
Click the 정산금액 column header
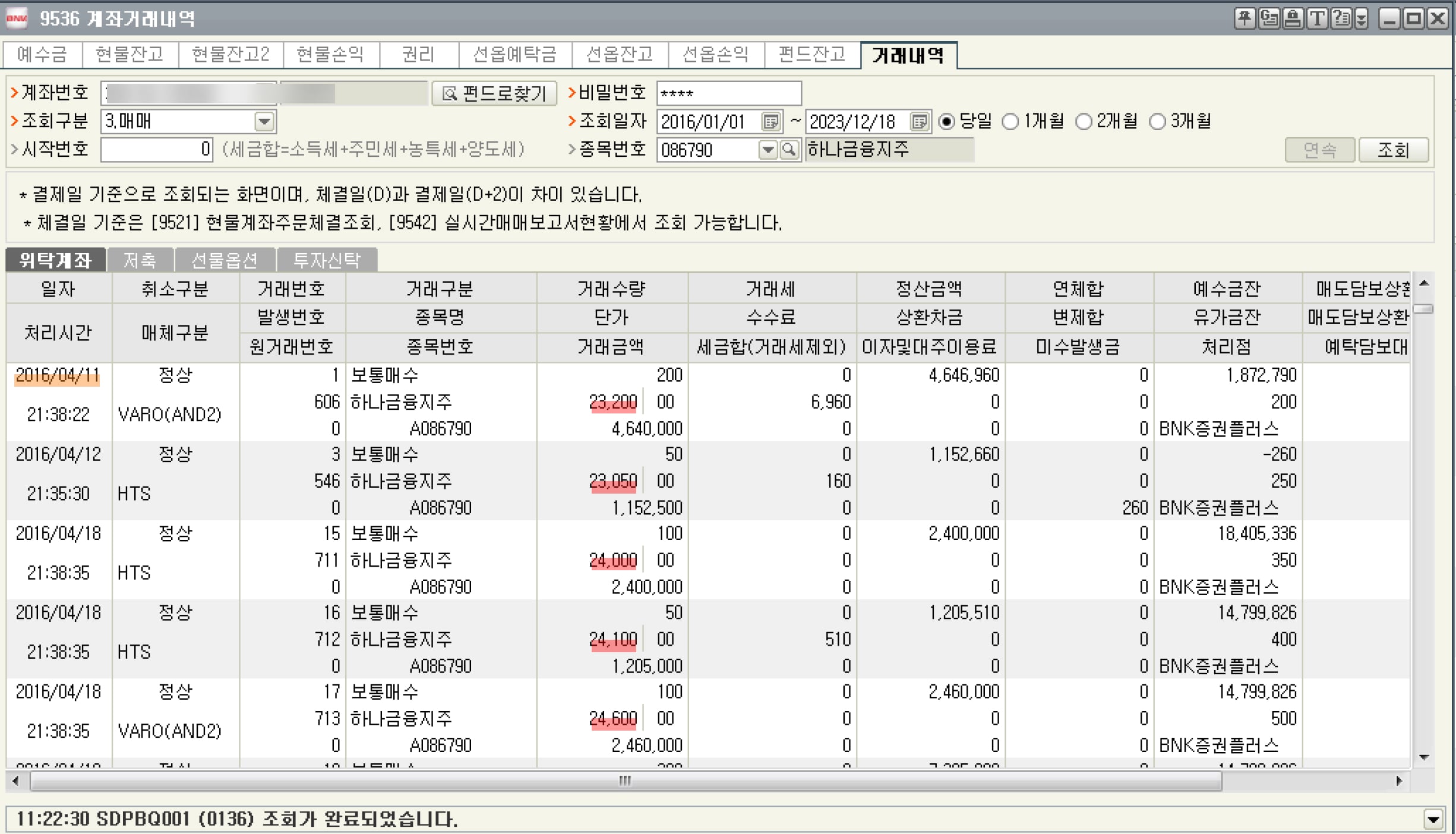pos(930,289)
